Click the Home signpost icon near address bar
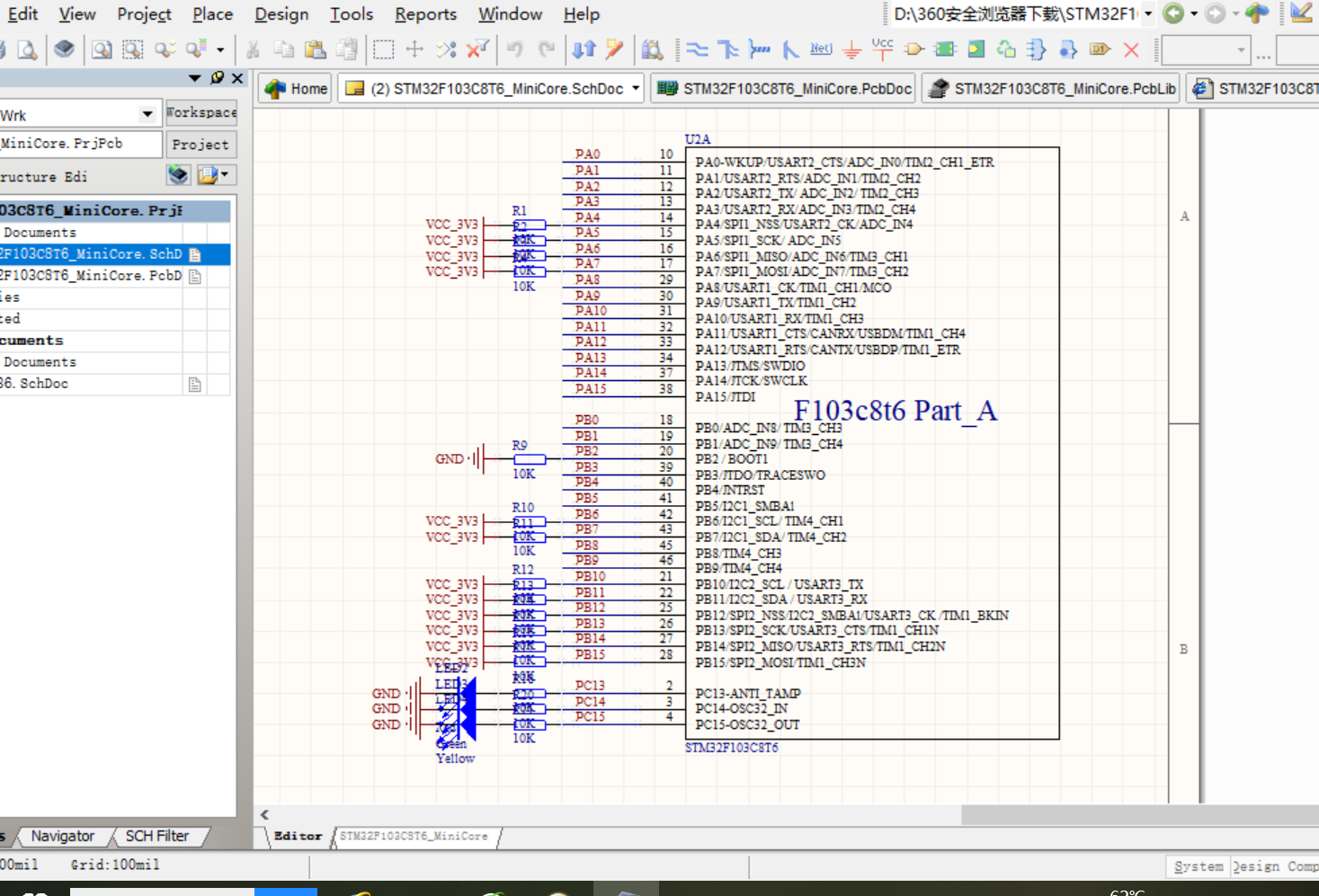 pyautogui.click(x=1257, y=13)
